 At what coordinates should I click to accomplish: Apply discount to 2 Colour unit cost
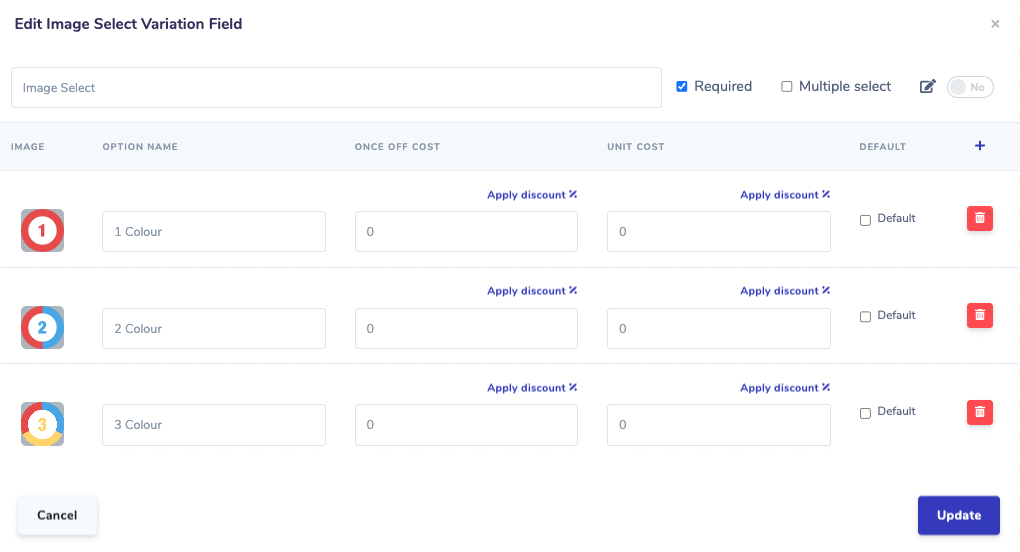coord(785,291)
